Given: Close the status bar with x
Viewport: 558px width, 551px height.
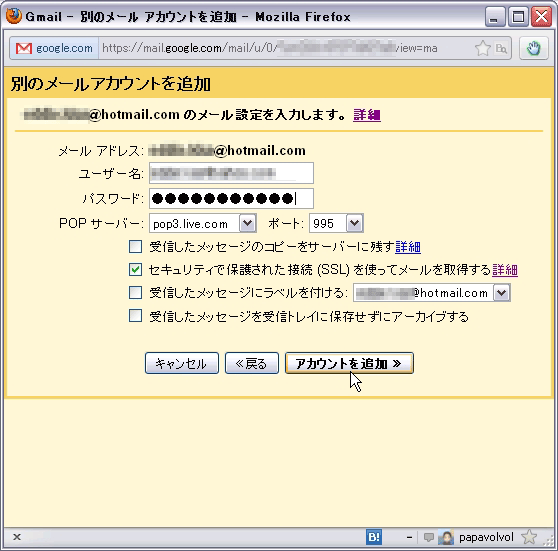Looking at the screenshot, I should pos(17,537).
